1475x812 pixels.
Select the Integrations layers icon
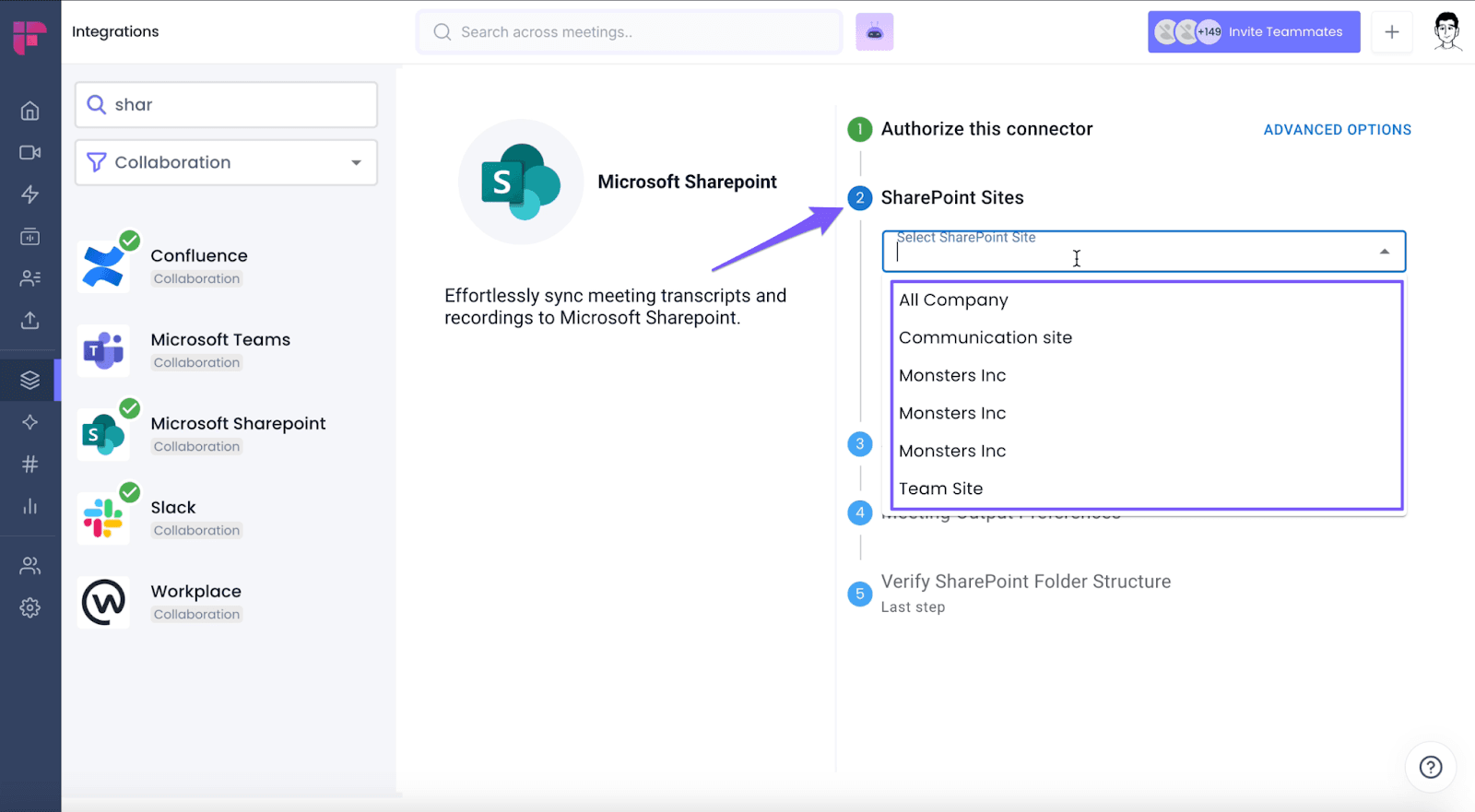point(29,380)
